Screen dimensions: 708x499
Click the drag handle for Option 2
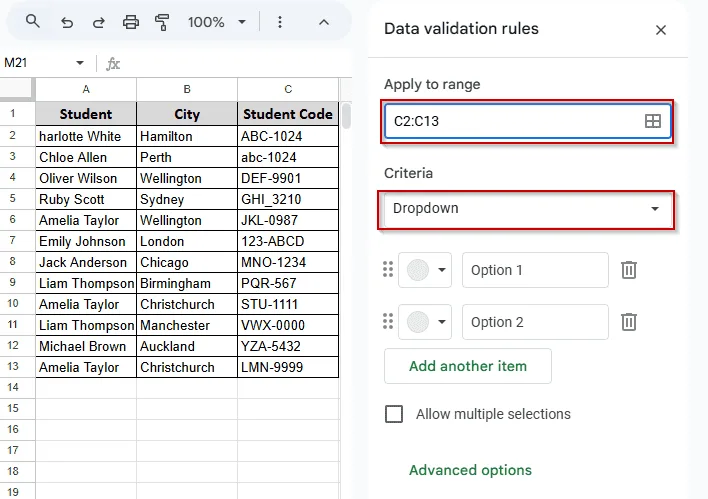click(388, 322)
